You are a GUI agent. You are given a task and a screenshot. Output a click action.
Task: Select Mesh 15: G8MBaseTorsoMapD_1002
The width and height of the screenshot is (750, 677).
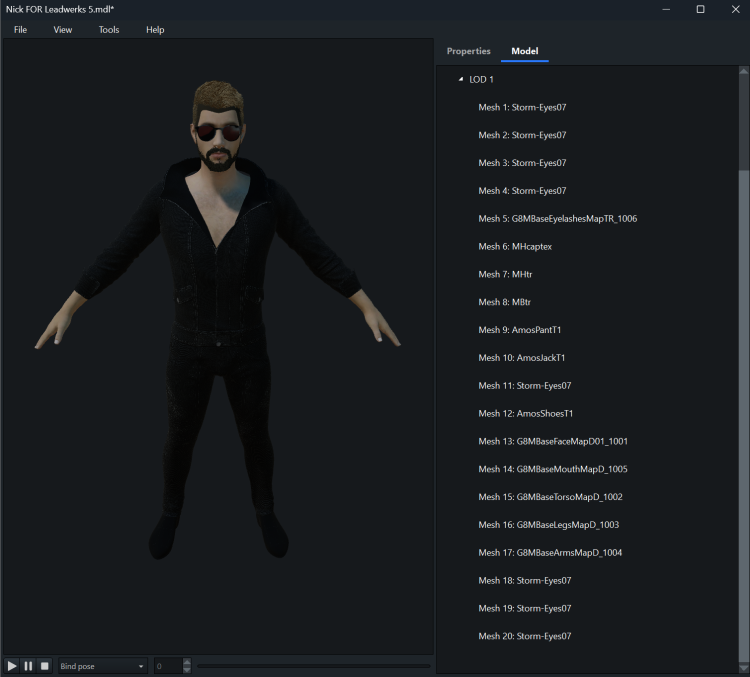tap(550, 497)
